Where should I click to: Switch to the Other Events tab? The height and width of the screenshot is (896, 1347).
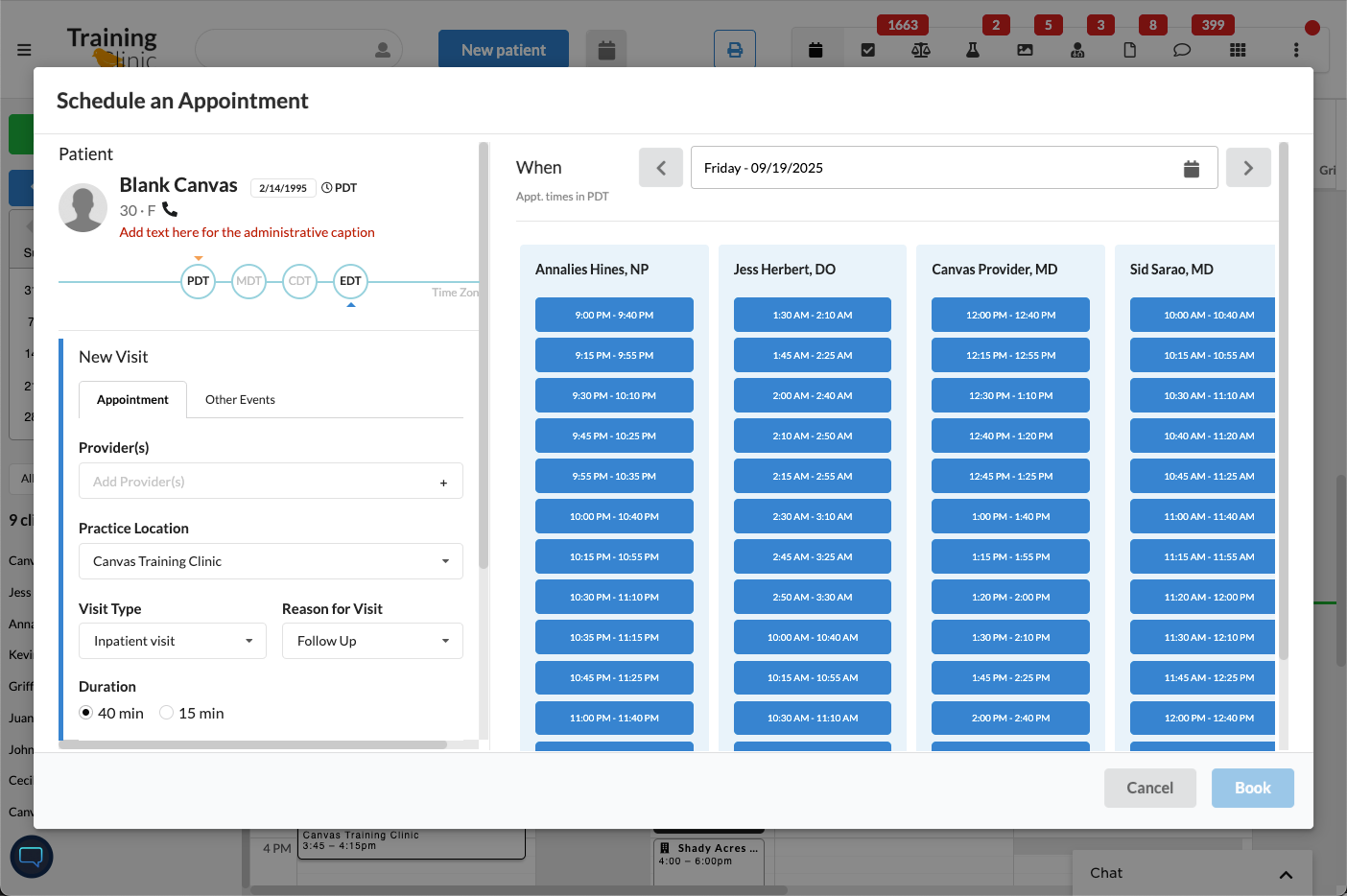click(x=240, y=400)
